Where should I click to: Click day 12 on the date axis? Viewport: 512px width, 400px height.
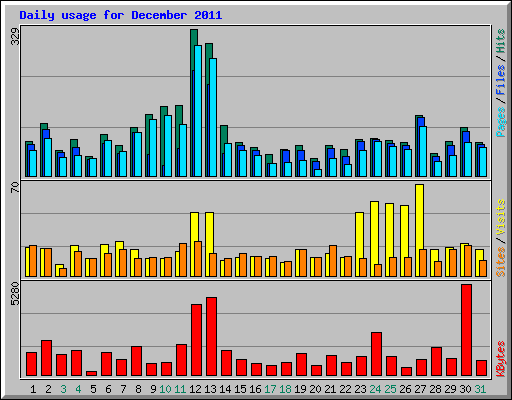point(195,389)
